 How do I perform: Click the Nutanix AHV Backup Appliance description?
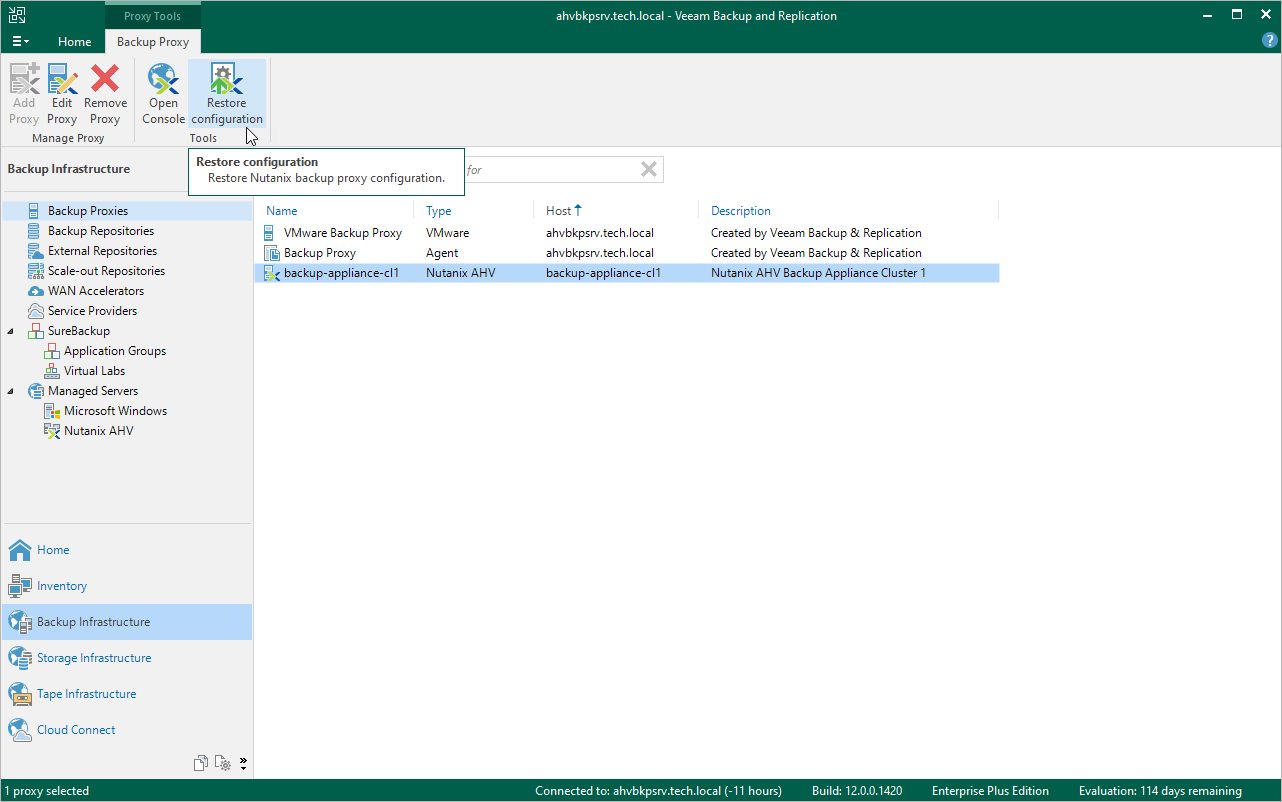click(818, 273)
